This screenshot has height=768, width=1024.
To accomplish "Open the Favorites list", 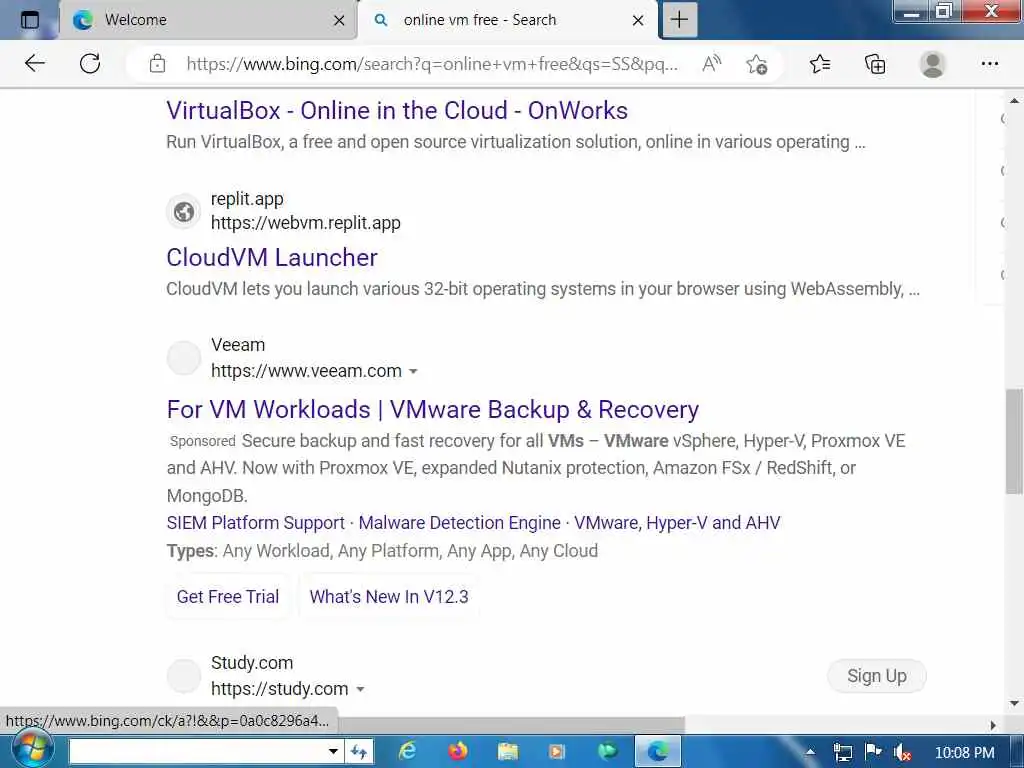I will [820, 63].
